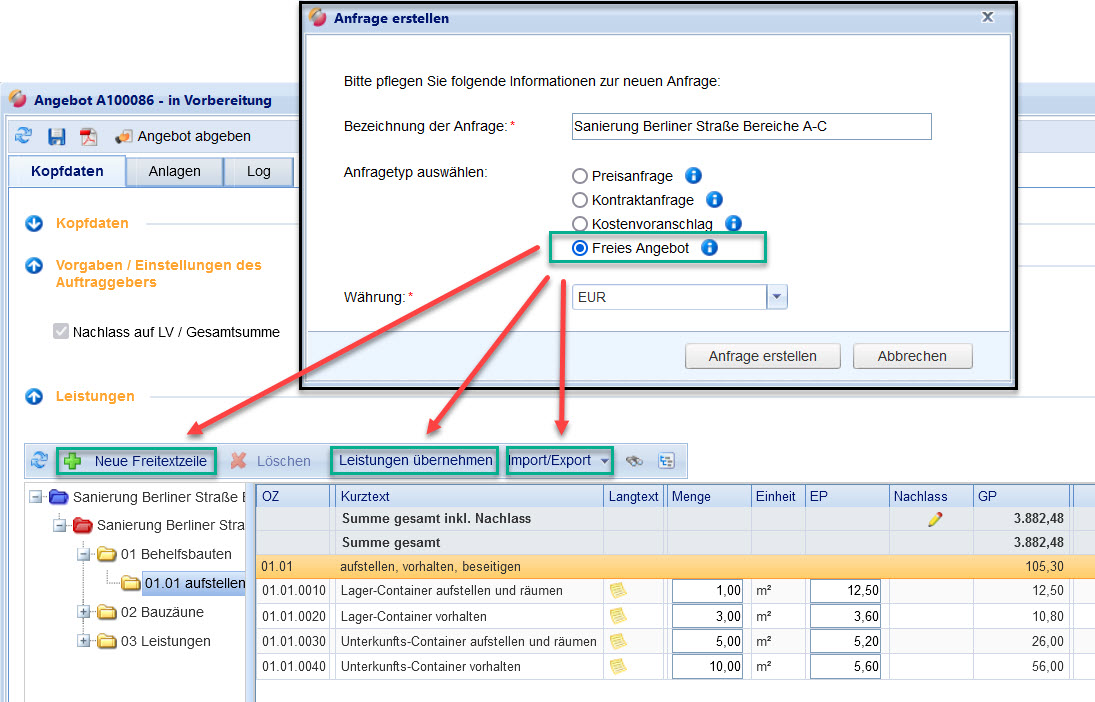Open Langtext note for Lager-Container vorhalten
1095x702 pixels.
point(618,616)
